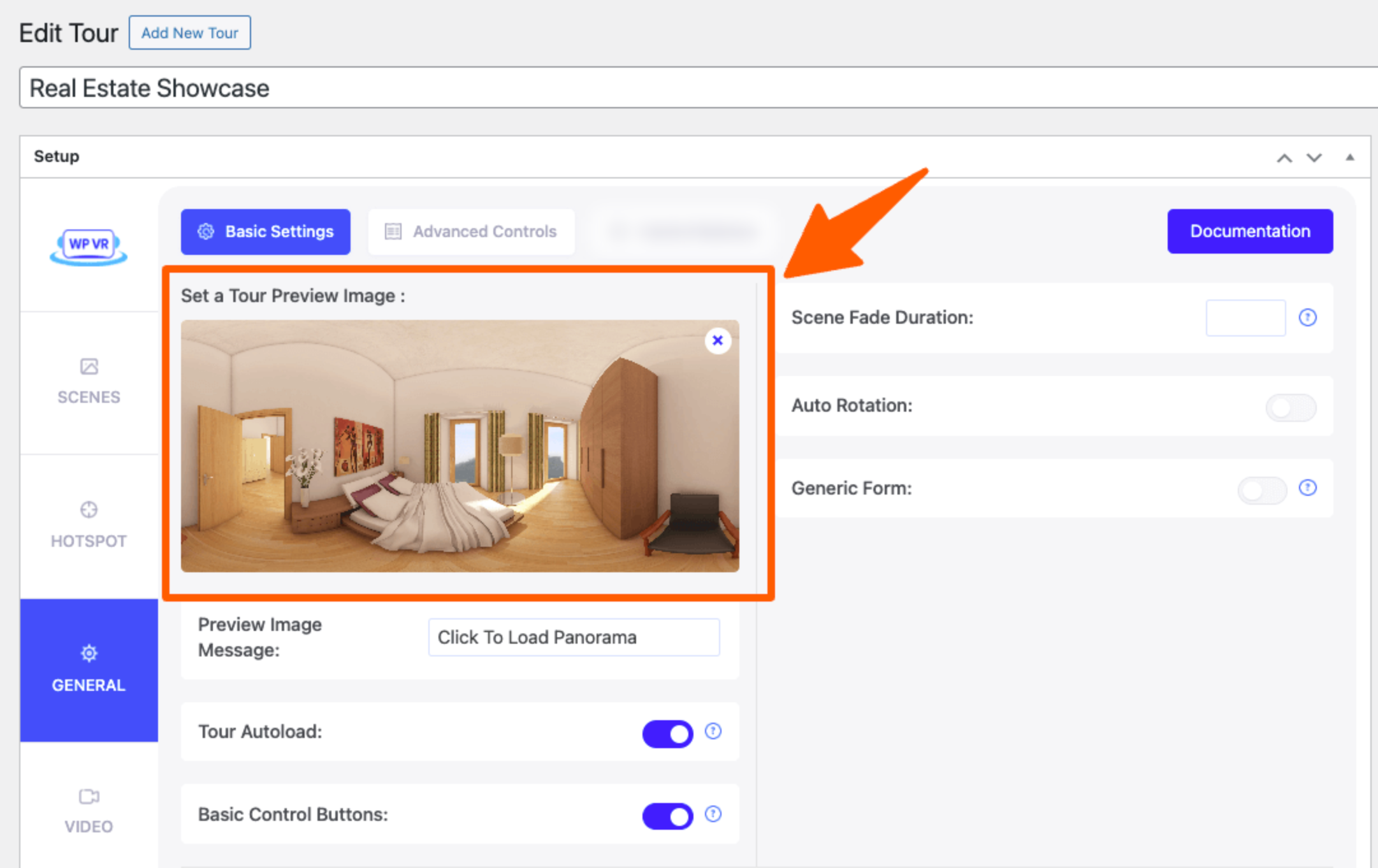The image size is (1378, 868).
Task: Click the Add New Tour button
Action: pos(190,33)
